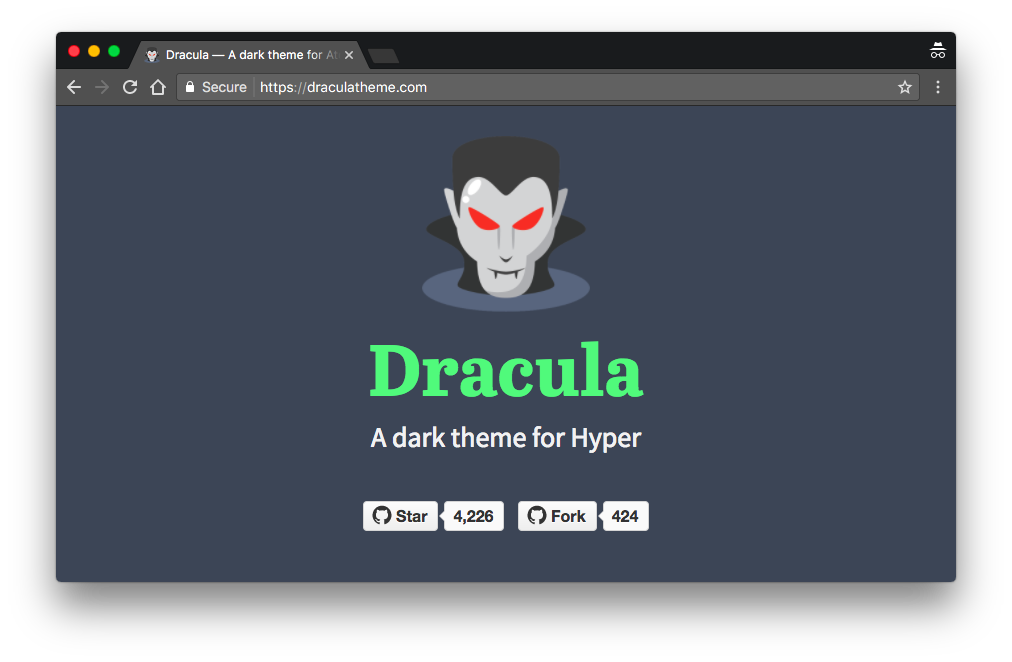Click the Dracula favicon in the tab
The height and width of the screenshot is (662, 1012).
pos(152,55)
